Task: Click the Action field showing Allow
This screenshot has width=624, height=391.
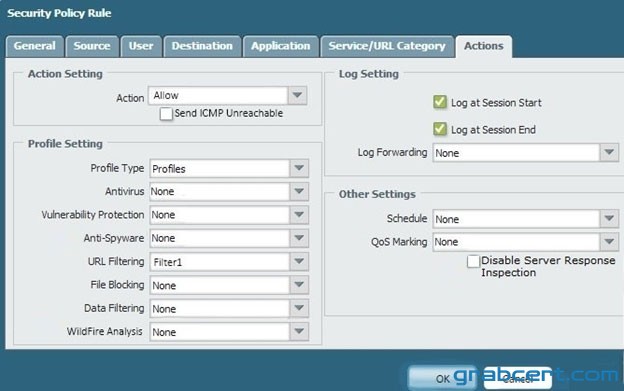Action: [x=218, y=95]
